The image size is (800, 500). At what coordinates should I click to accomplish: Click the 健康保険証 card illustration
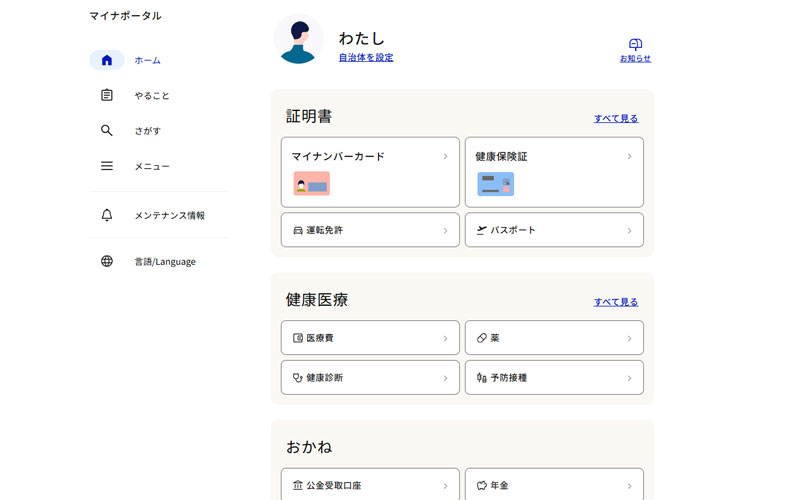coord(495,184)
